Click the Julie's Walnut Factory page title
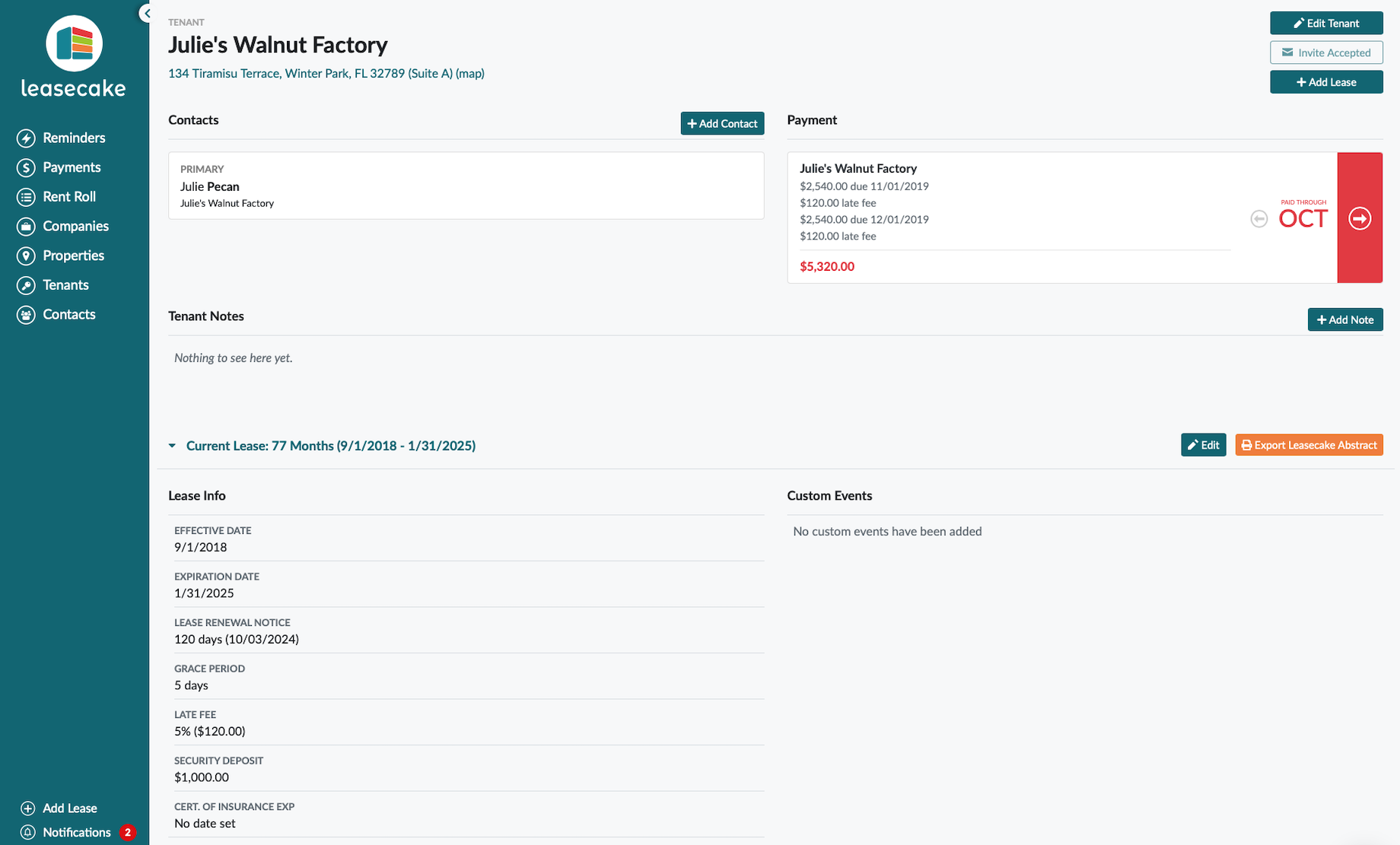Screen dimensions: 1400x845 point(278,45)
